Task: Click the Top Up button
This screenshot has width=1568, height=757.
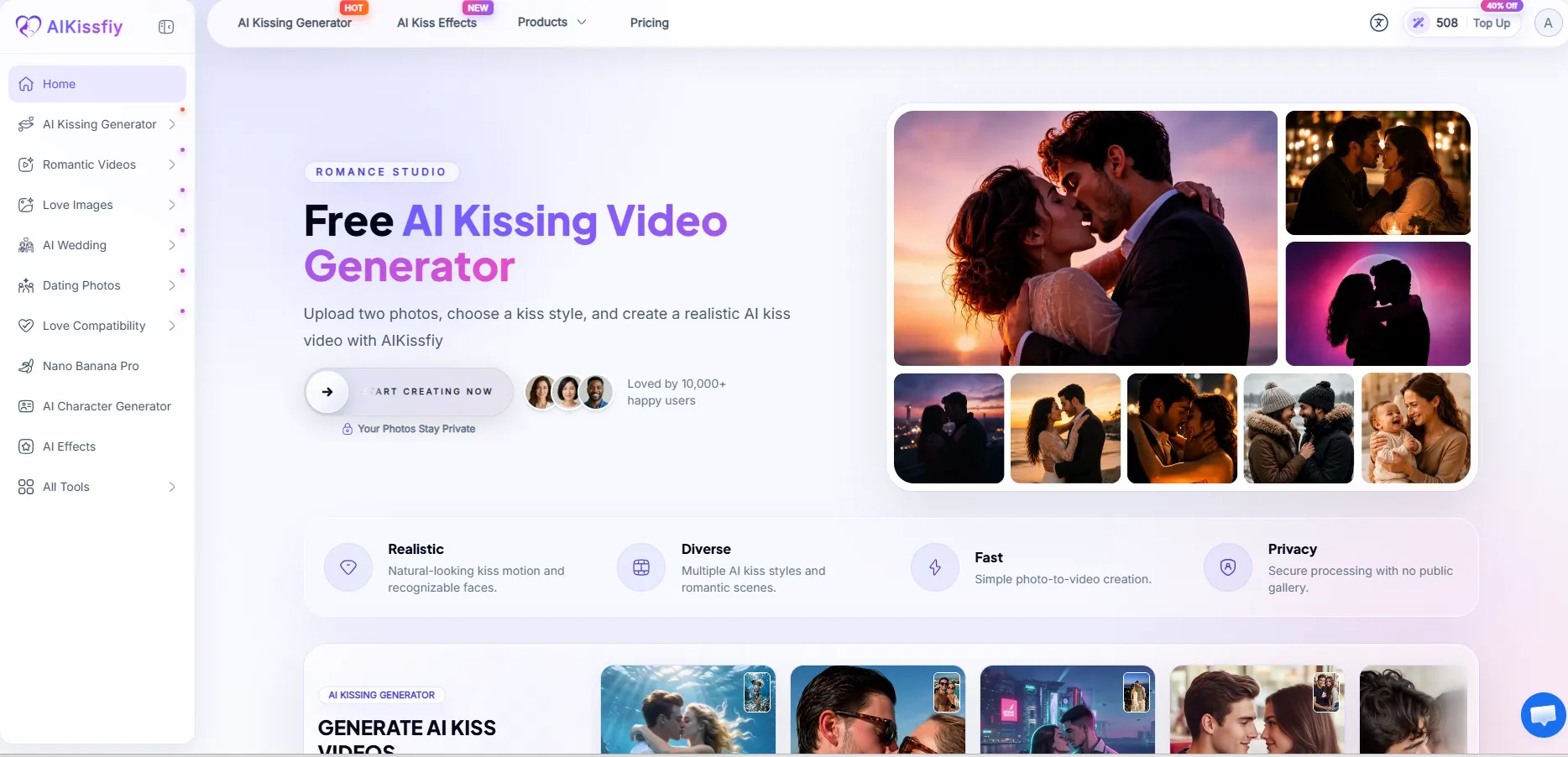Action: pyautogui.click(x=1492, y=23)
